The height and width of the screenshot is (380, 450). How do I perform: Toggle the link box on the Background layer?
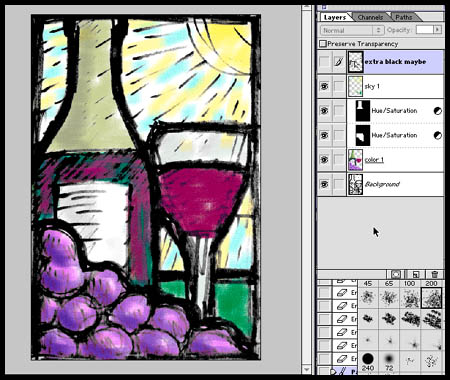(339, 184)
